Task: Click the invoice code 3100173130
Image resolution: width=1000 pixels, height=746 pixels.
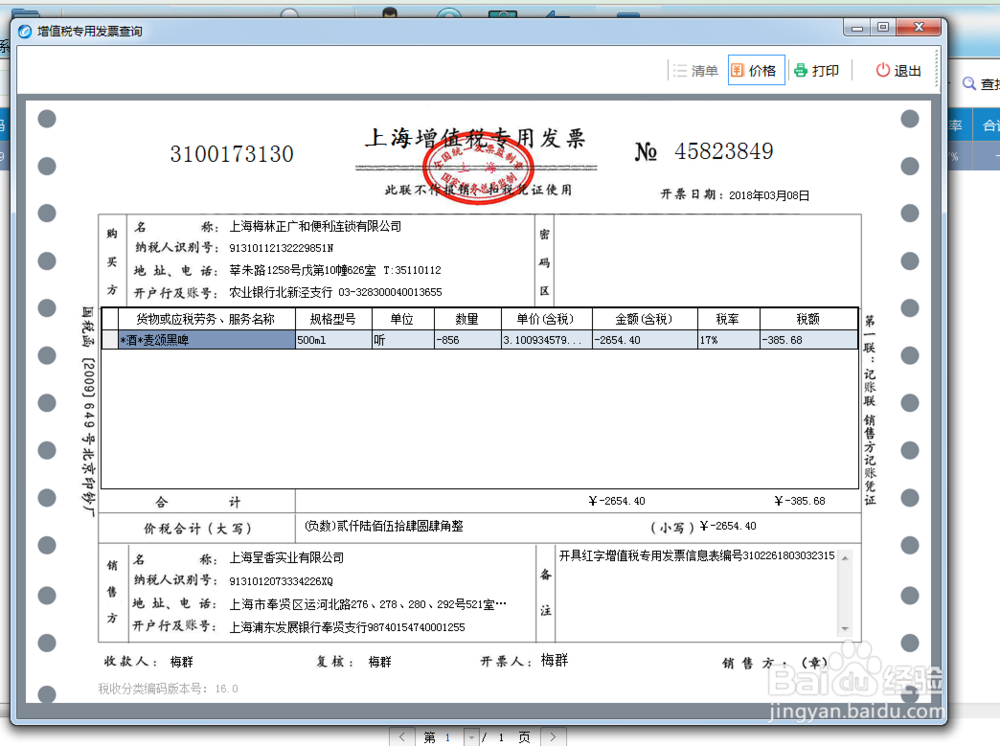Action: (x=232, y=154)
